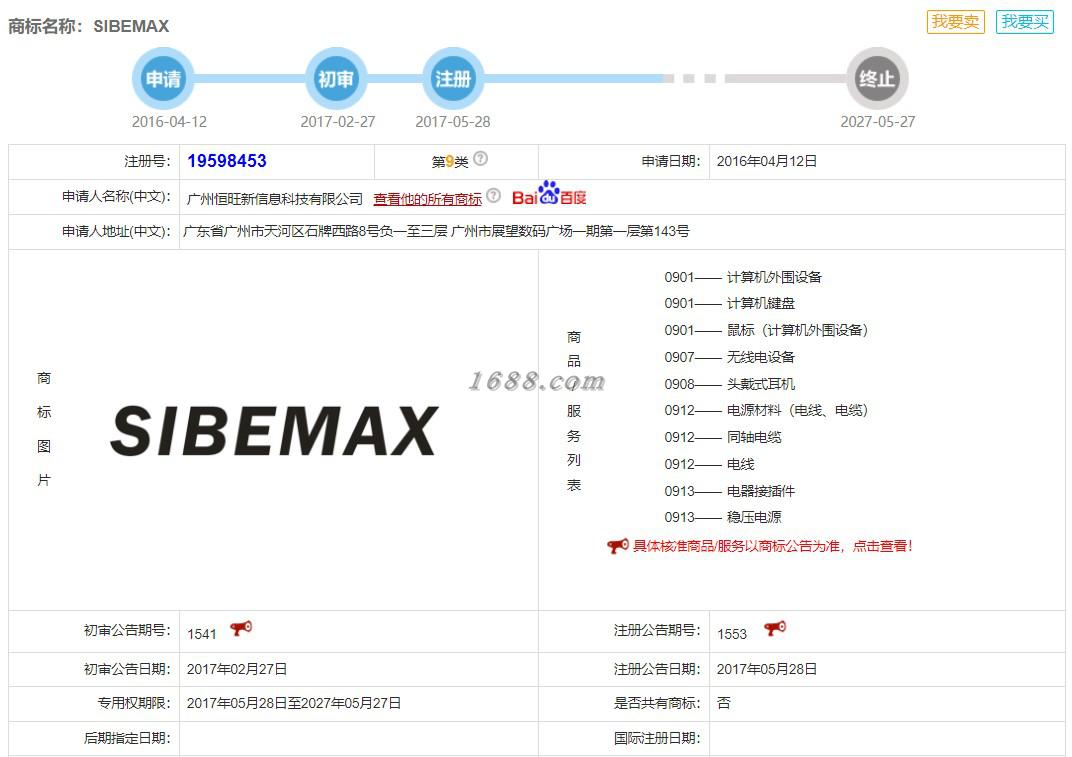The height and width of the screenshot is (757, 1072).
Task: Open 查看他的所有商标 link
Action: click(427, 199)
